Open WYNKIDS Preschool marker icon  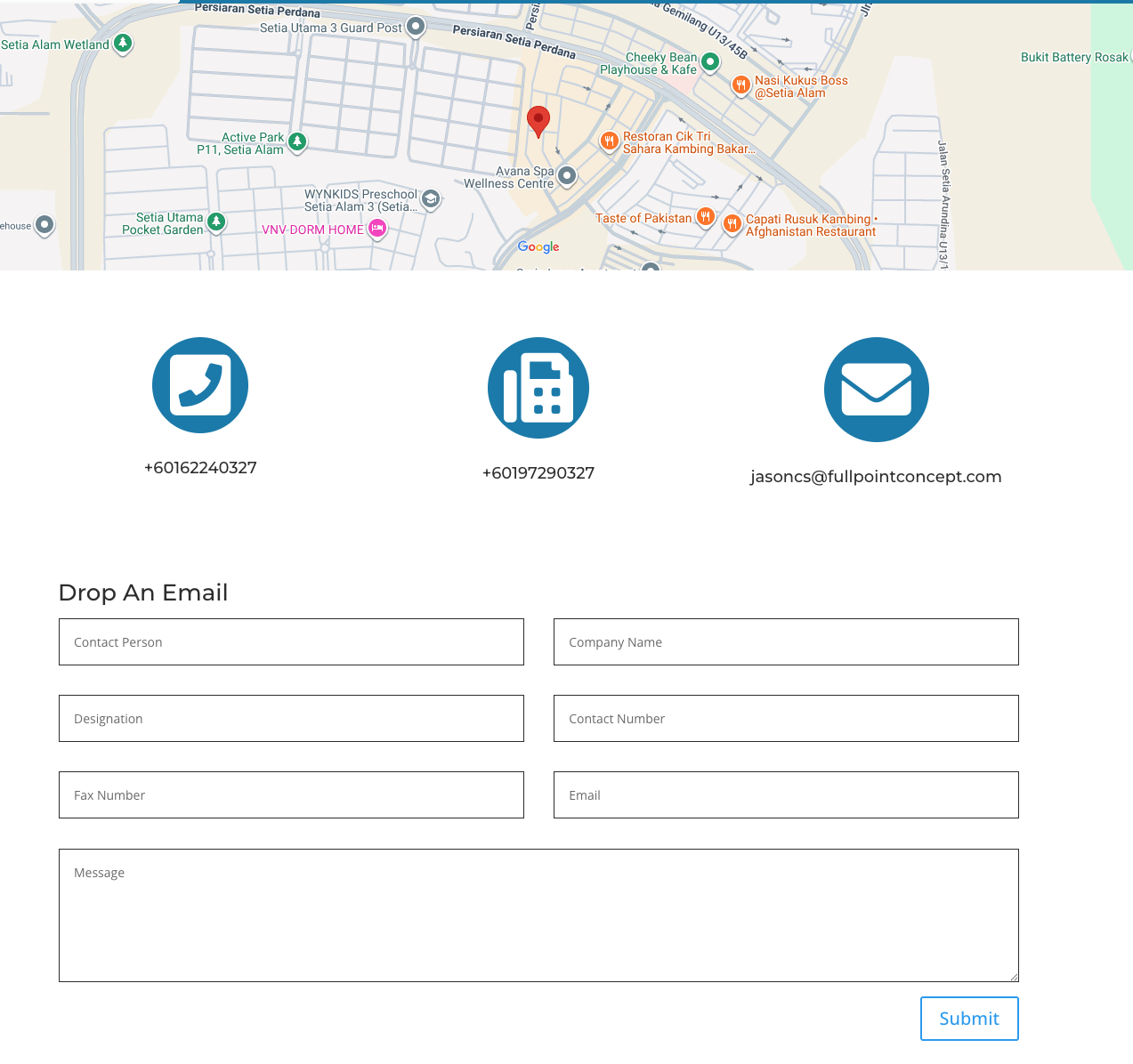[x=431, y=199]
